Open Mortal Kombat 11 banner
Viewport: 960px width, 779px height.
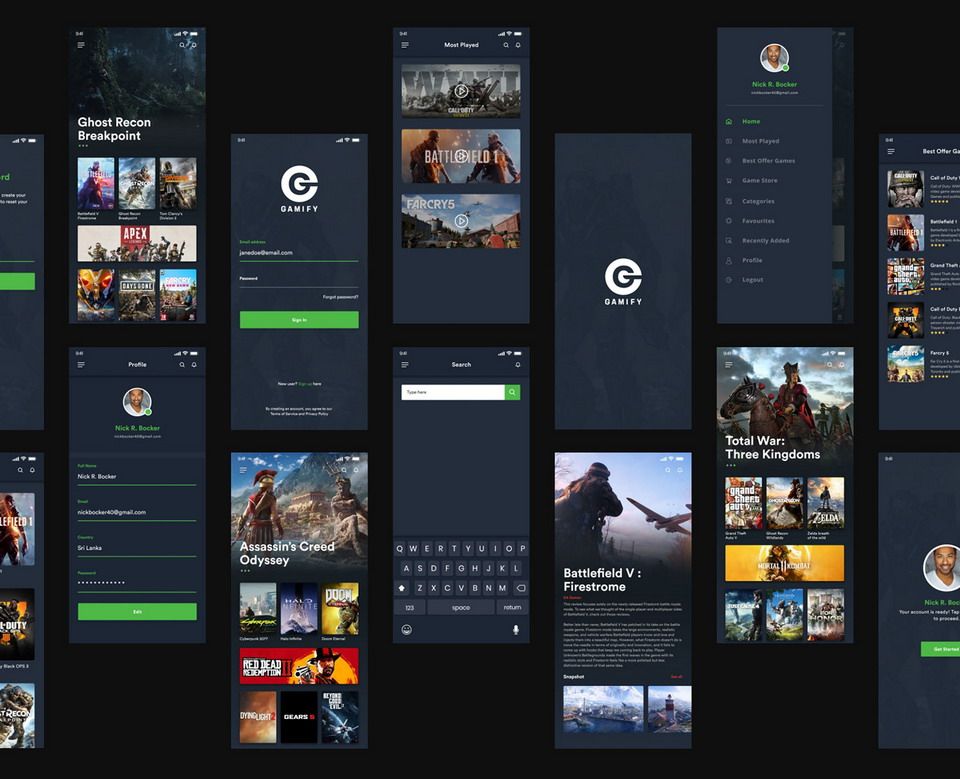tap(784, 563)
